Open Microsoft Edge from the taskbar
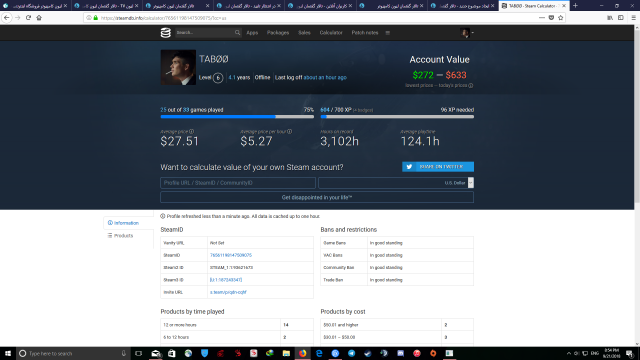Image resolution: width=640 pixels, height=360 pixels. click(319, 353)
